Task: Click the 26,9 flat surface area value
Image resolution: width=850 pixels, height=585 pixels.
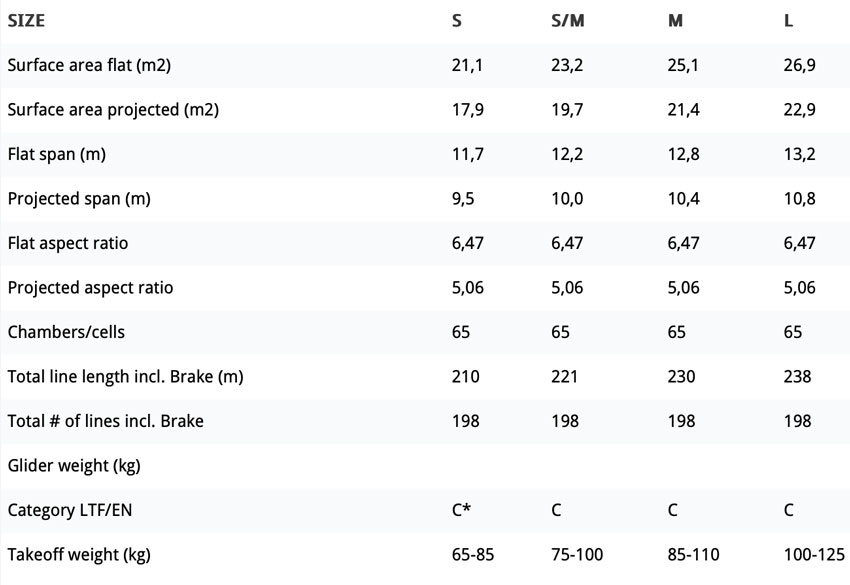Action: pyautogui.click(x=800, y=65)
